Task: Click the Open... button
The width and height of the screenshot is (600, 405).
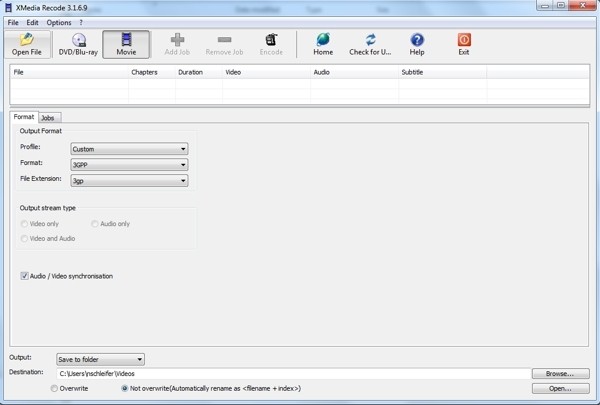Action: (x=561, y=389)
